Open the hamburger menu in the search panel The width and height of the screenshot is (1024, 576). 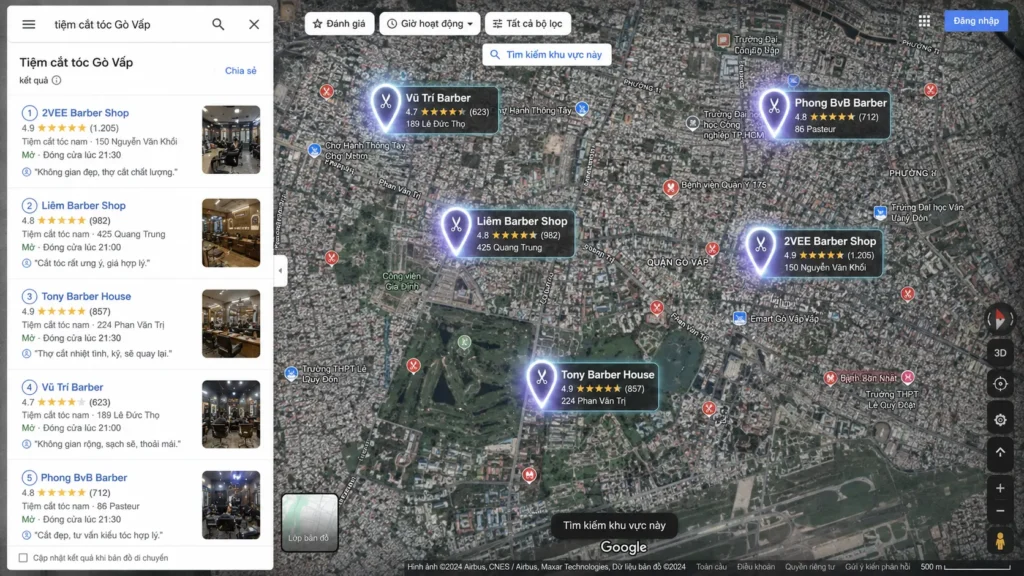click(29, 24)
